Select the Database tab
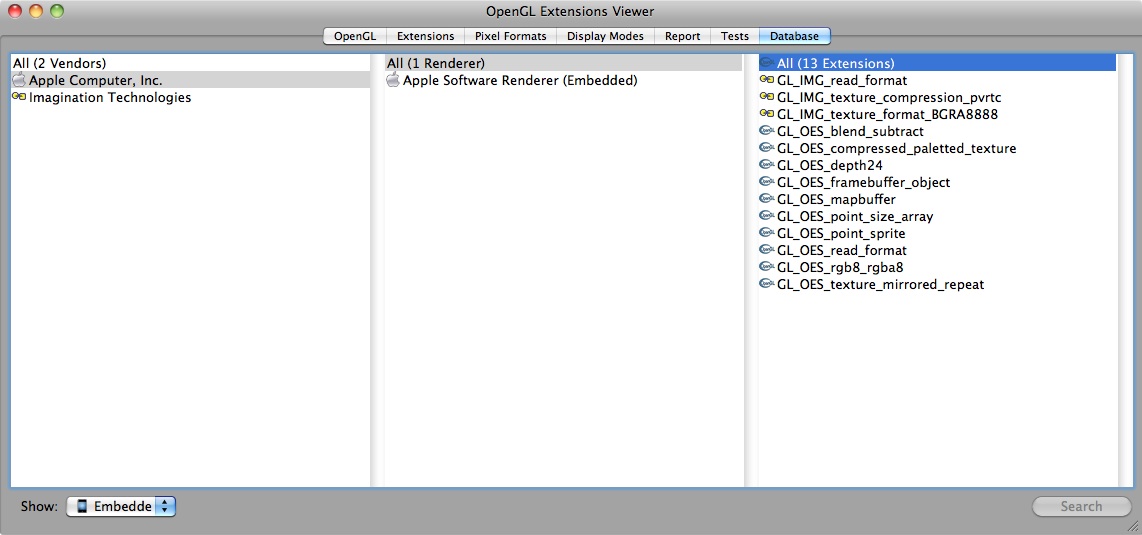Viewport: 1142px width, 535px height. (795, 36)
